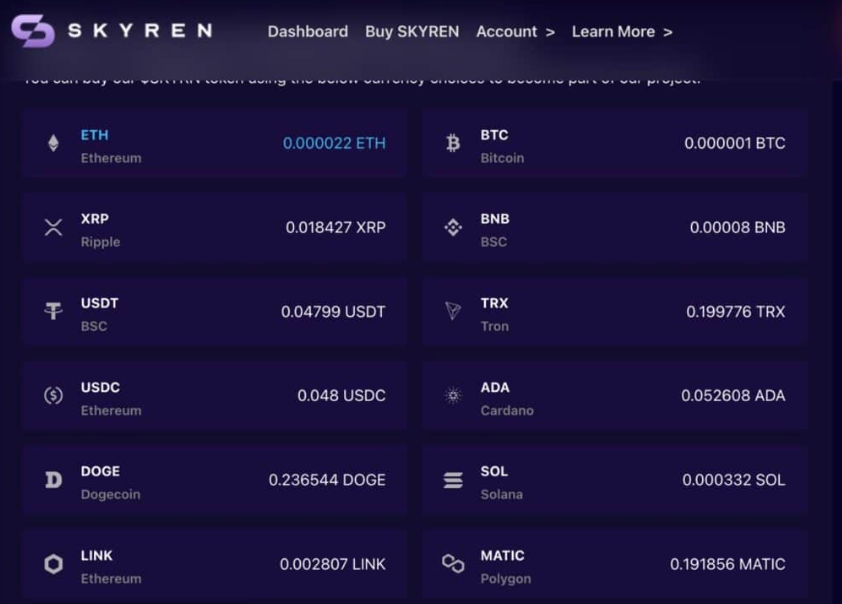Click the MATIC Polygon icon
The width and height of the screenshot is (842, 604).
pos(453,564)
